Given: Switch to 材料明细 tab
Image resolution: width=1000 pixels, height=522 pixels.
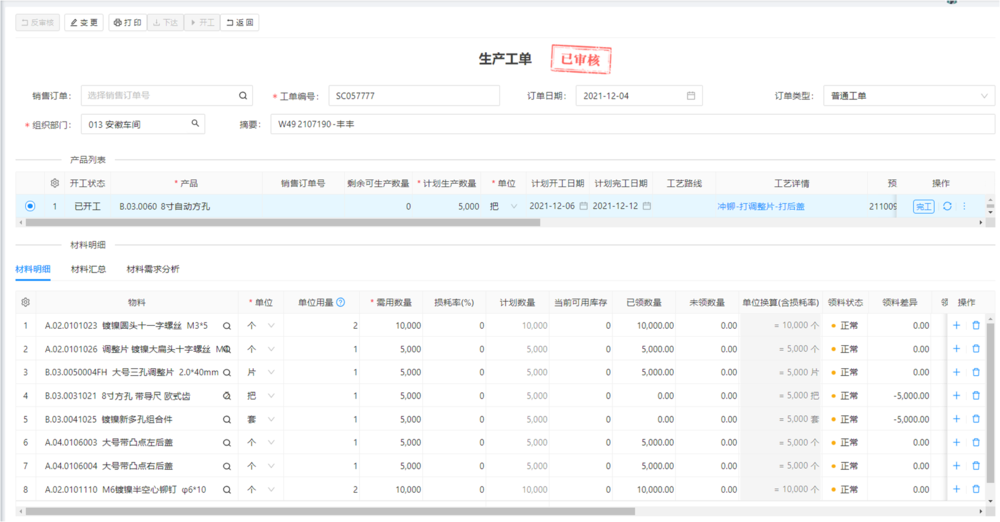Looking at the screenshot, I should click(33, 269).
